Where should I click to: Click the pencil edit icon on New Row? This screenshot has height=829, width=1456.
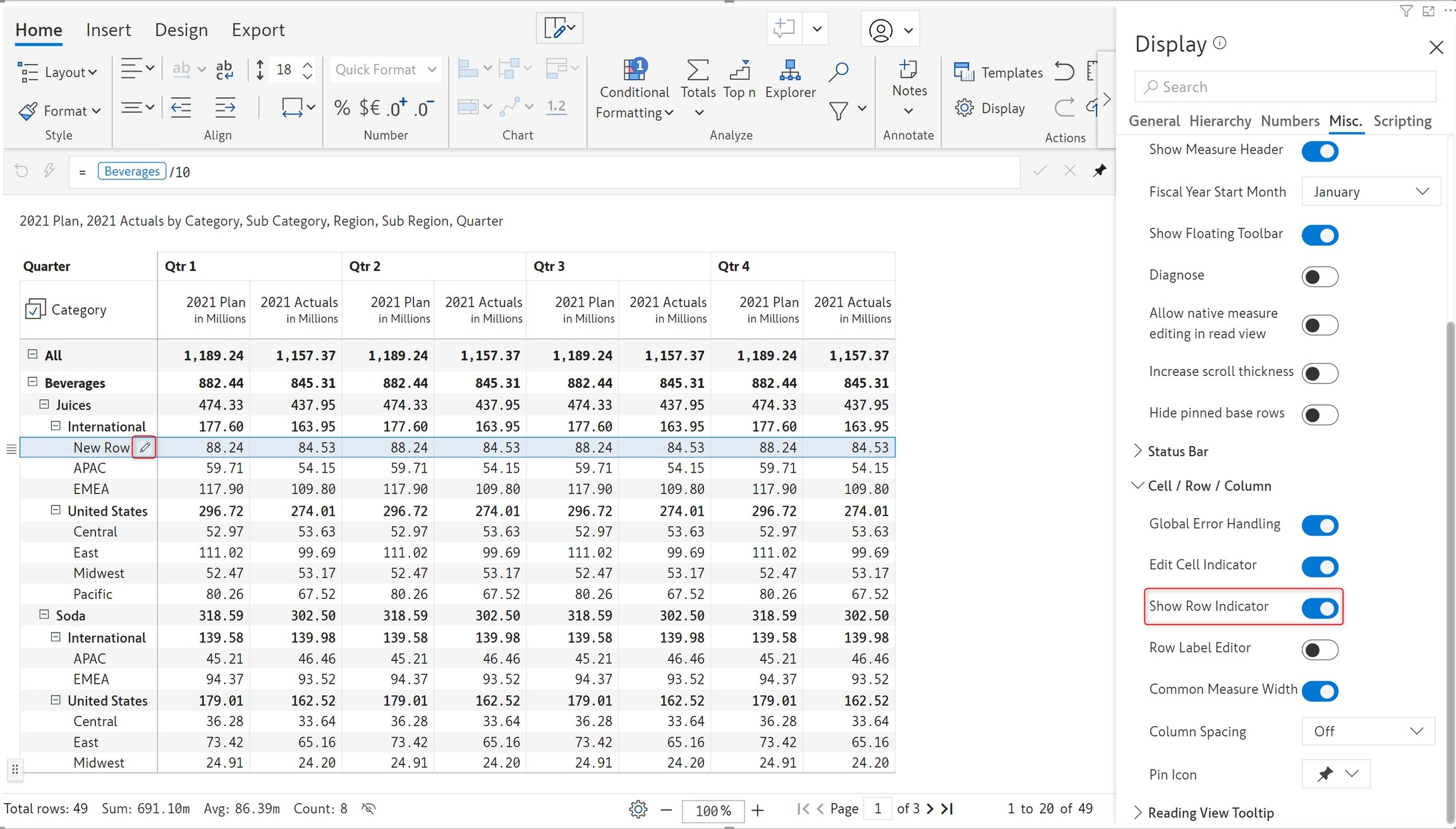(x=145, y=447)
